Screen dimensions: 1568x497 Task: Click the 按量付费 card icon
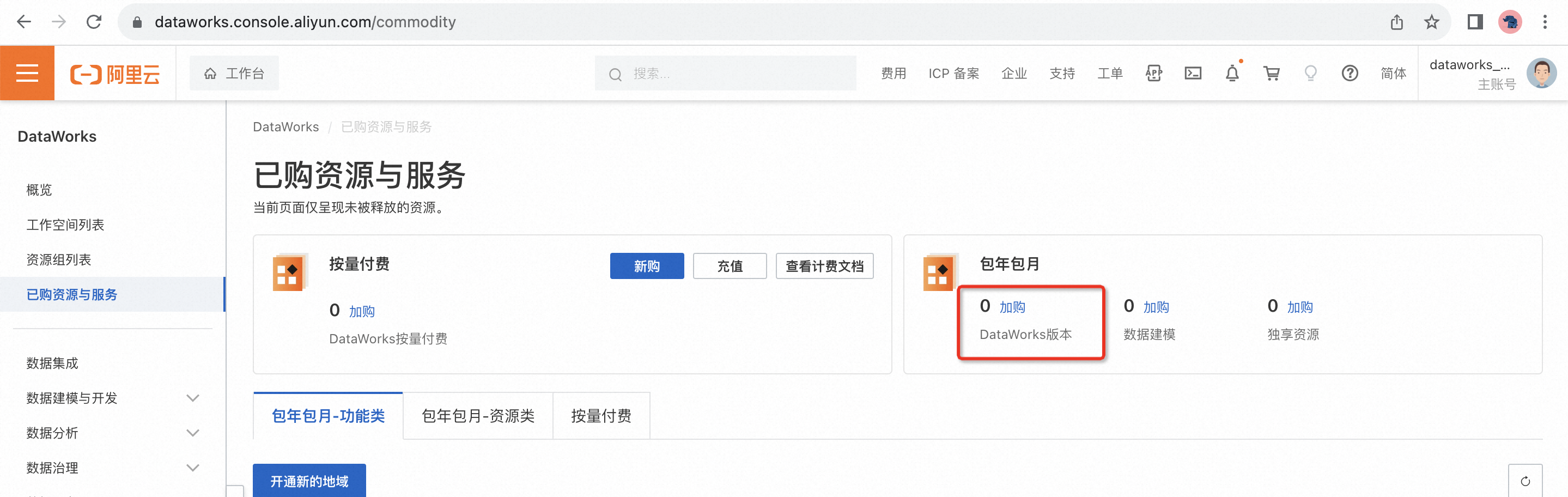[x=289, y=272]
